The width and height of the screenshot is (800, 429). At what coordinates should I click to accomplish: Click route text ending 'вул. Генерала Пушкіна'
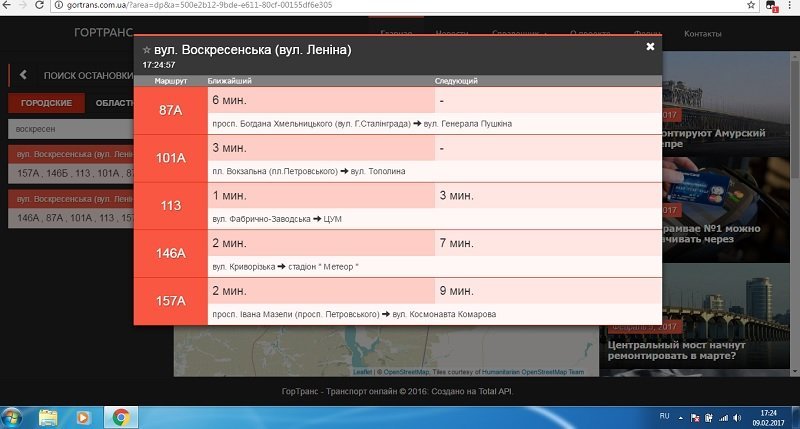[362, 124]
